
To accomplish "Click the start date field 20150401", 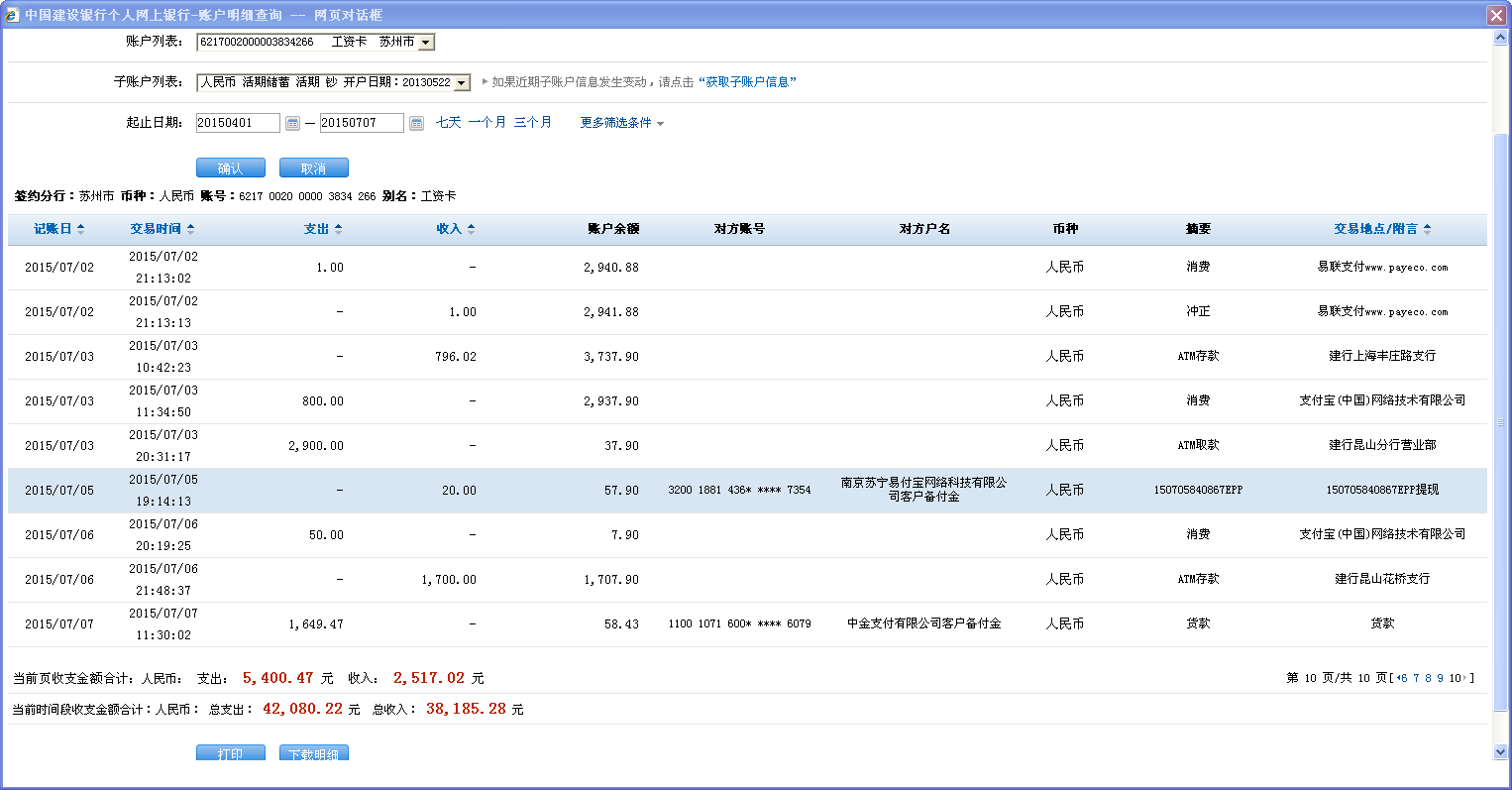I will [x=238, y=123].
